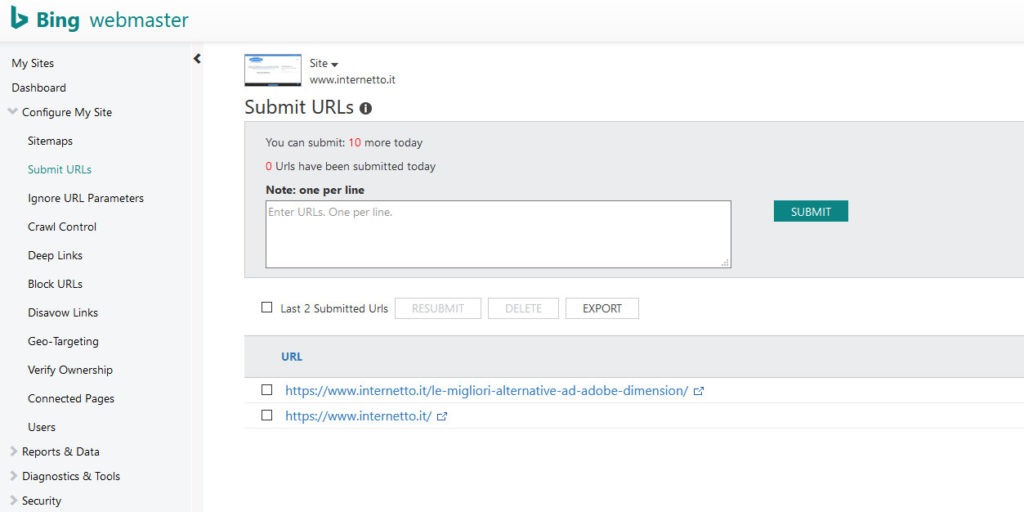
Task: Collapse the sidebar with the left arrow
Action: (x=197, y=59)
